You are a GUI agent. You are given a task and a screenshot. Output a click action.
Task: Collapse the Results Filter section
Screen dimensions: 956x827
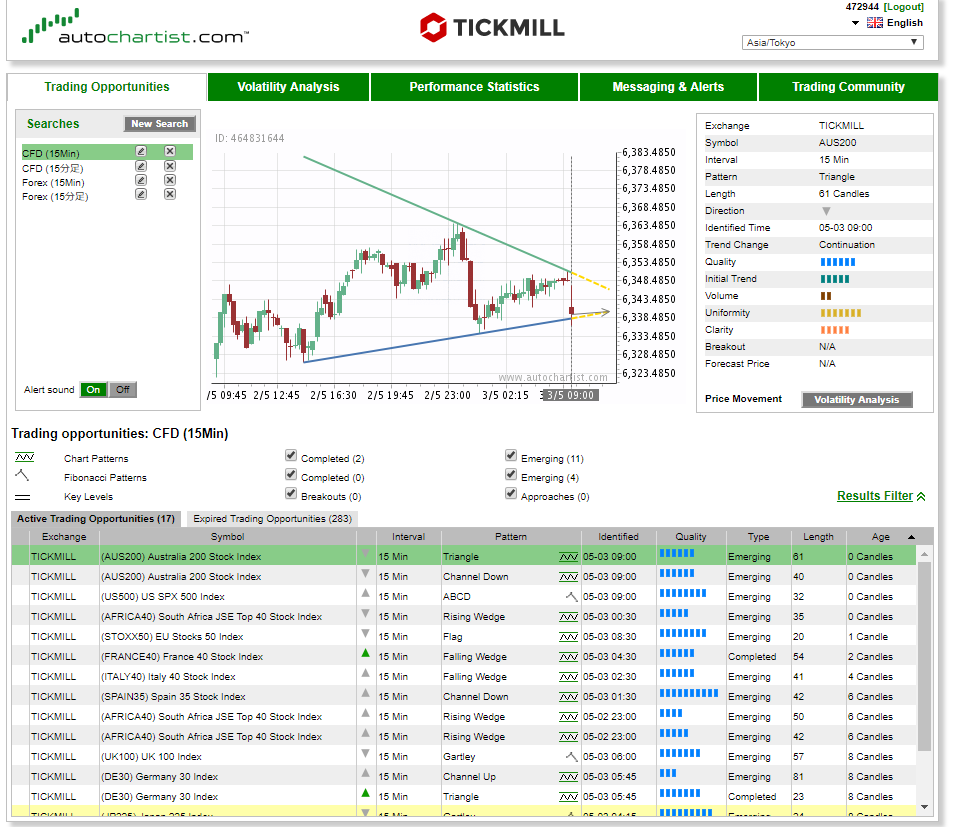click(881, 496)
